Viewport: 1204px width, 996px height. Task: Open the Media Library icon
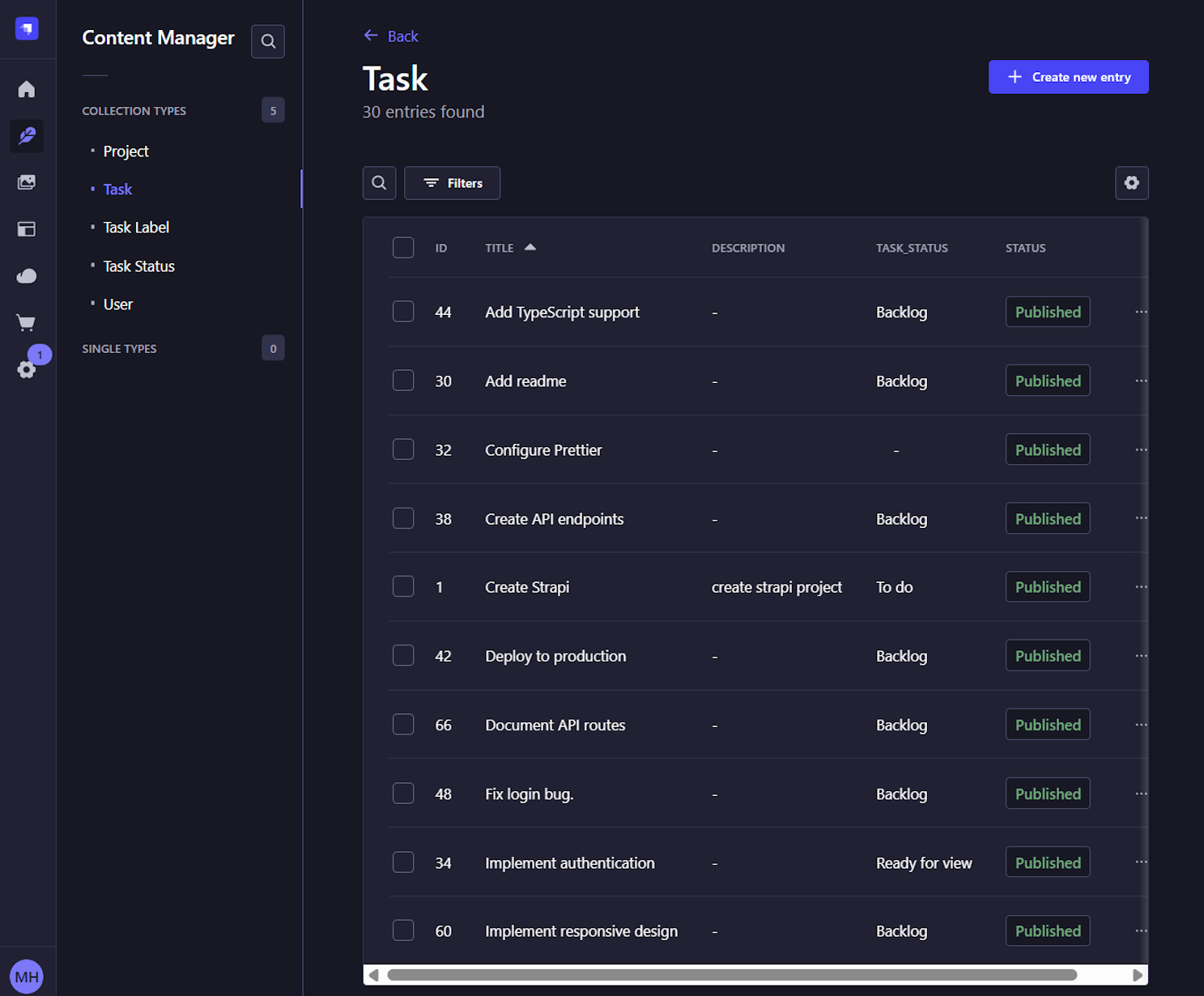27,182
